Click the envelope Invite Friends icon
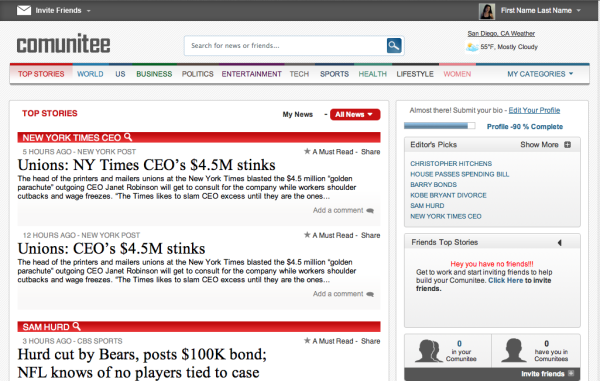The image size is (600, 381). point(24,10)
